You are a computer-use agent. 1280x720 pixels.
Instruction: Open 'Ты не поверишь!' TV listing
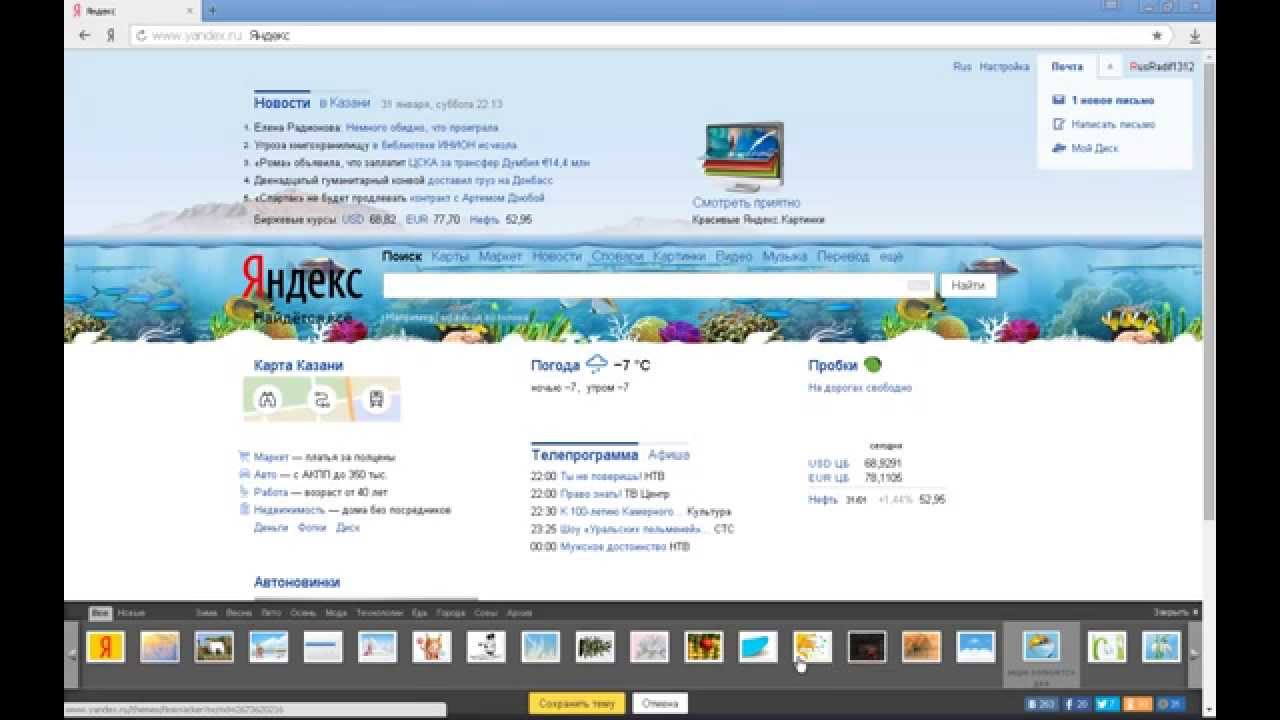600,477
